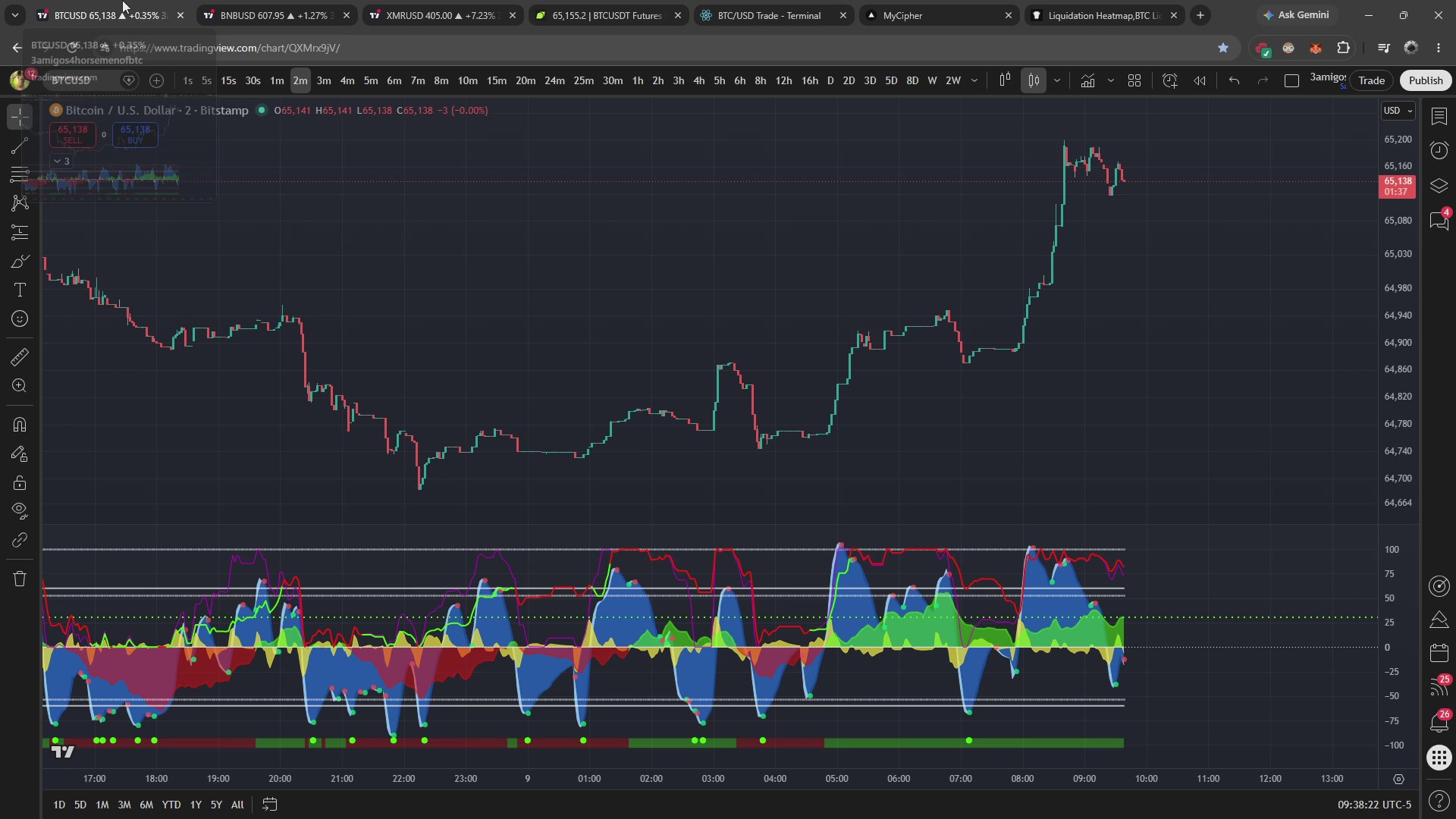Open the chart type dropdown arrow
Image resolution: width=1456 pixels, height=819 pixels.
pos(1056,80)
